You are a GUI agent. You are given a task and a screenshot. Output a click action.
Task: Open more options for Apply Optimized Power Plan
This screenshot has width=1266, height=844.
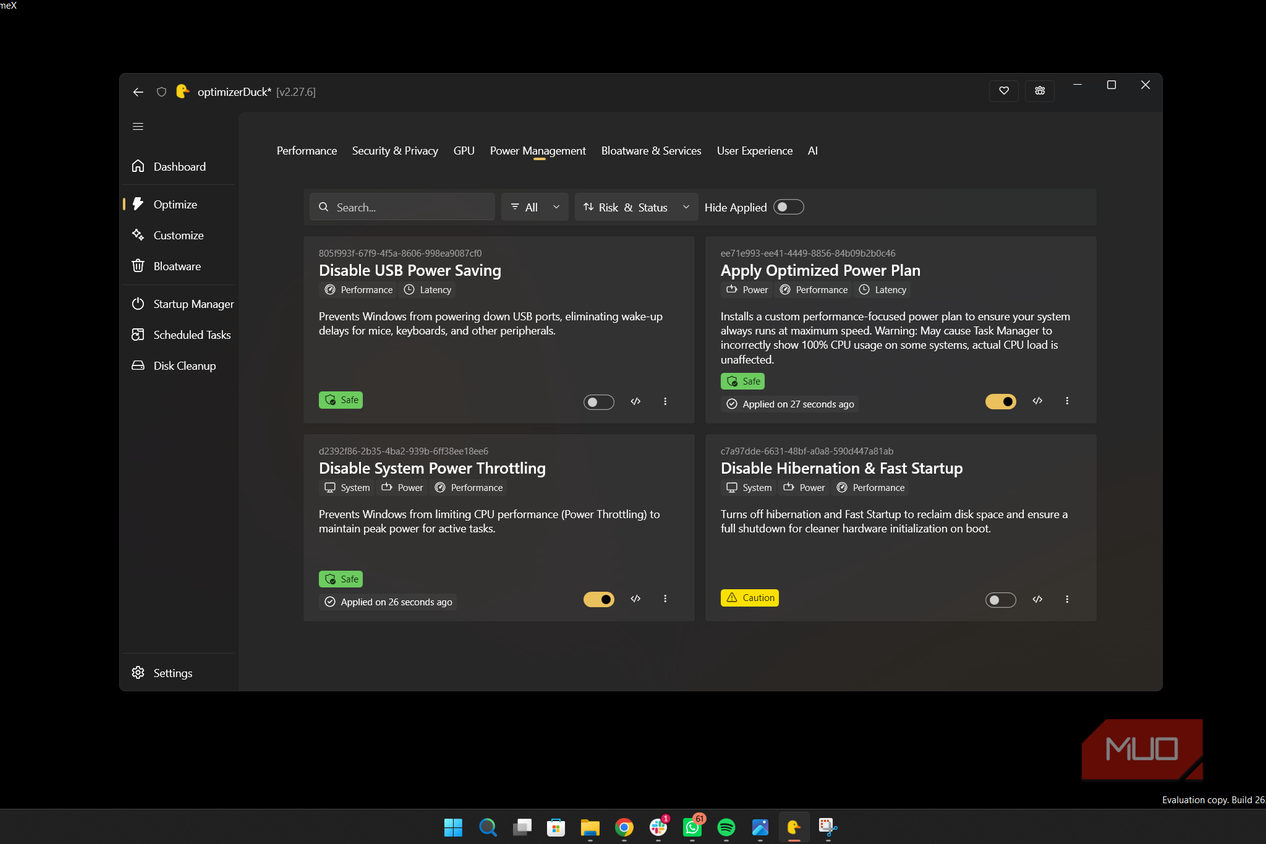1067,401
